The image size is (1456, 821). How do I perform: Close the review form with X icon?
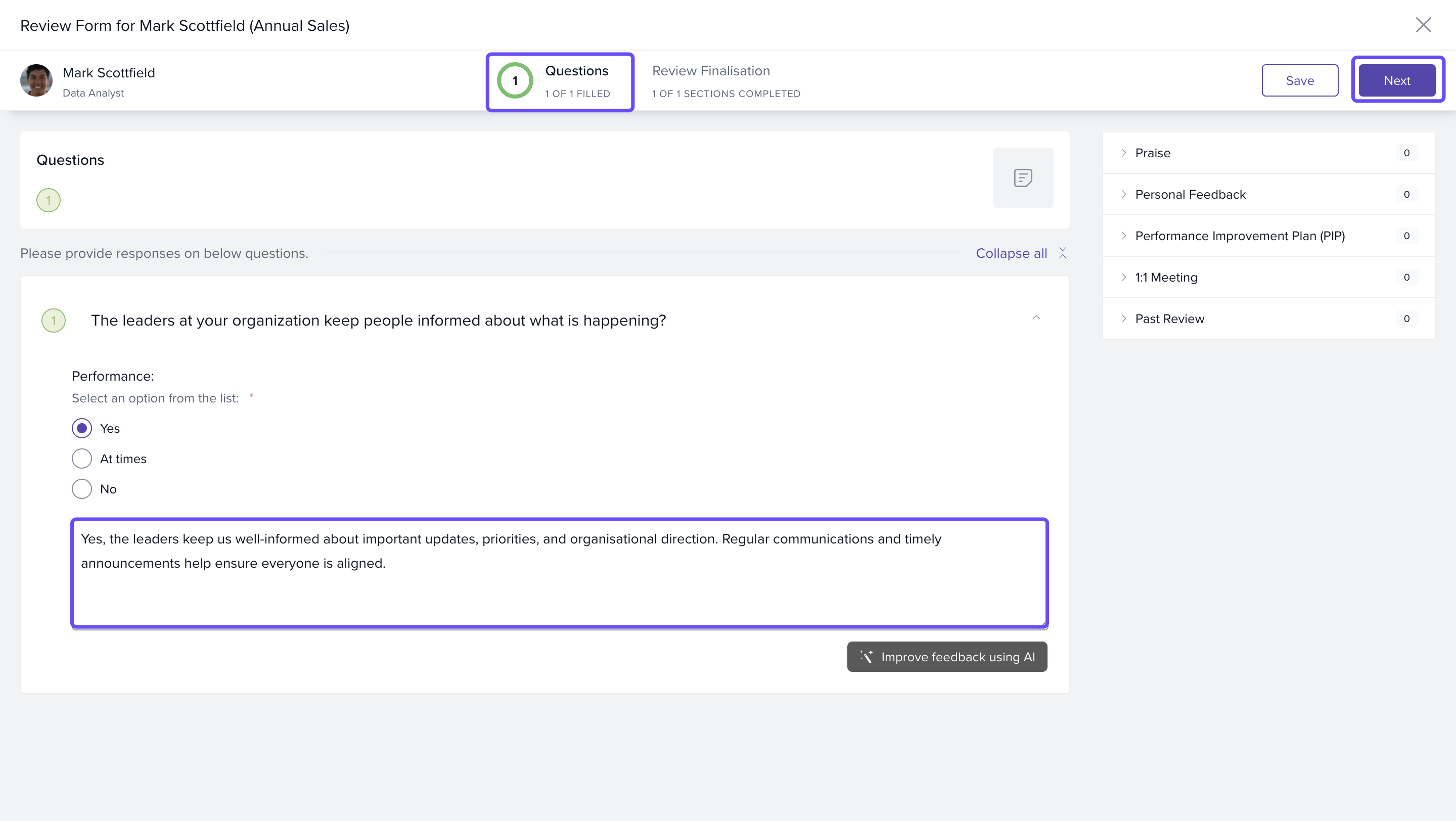point(1423,25)
